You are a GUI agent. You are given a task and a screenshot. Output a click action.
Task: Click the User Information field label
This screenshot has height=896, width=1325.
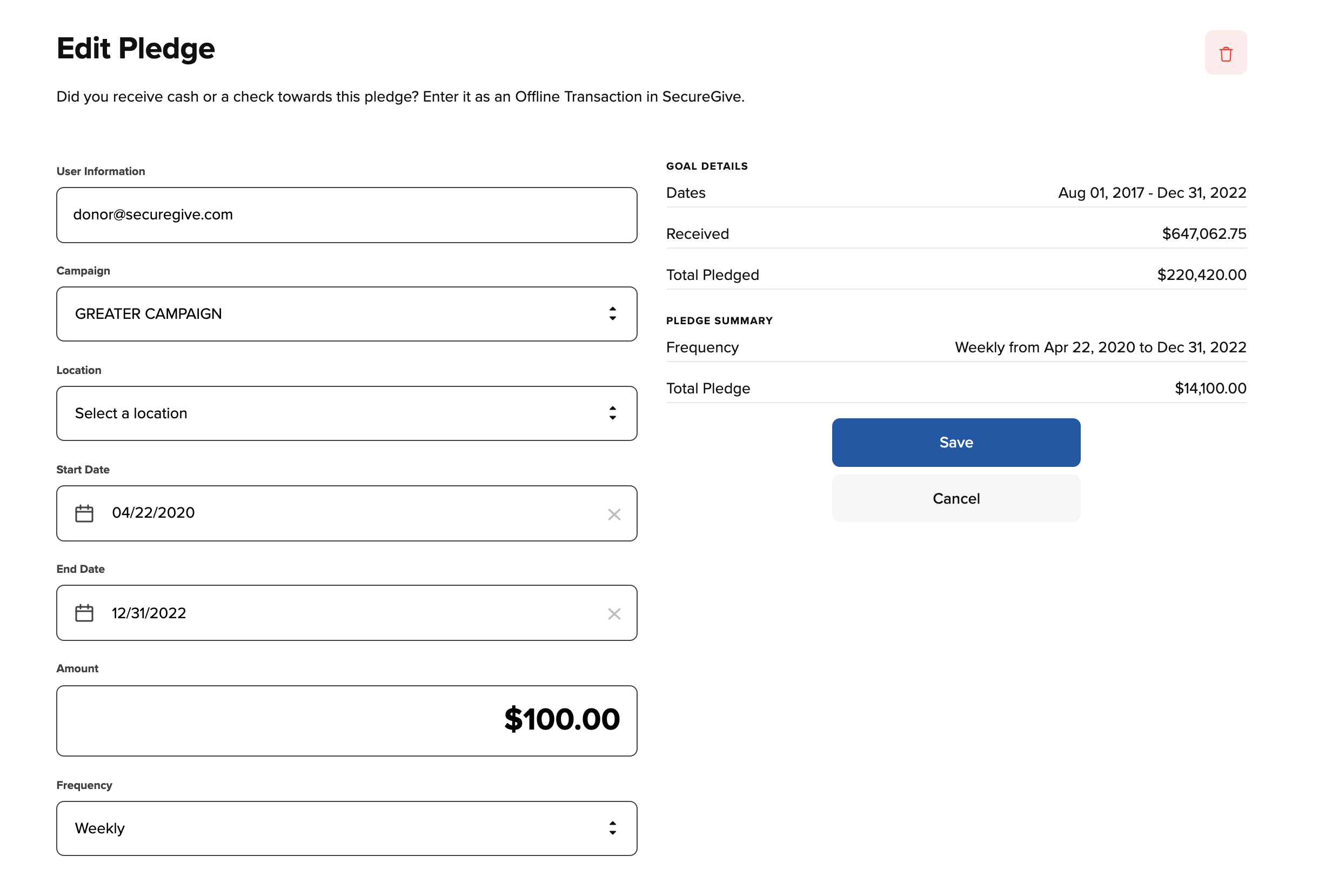pos(101,171)
